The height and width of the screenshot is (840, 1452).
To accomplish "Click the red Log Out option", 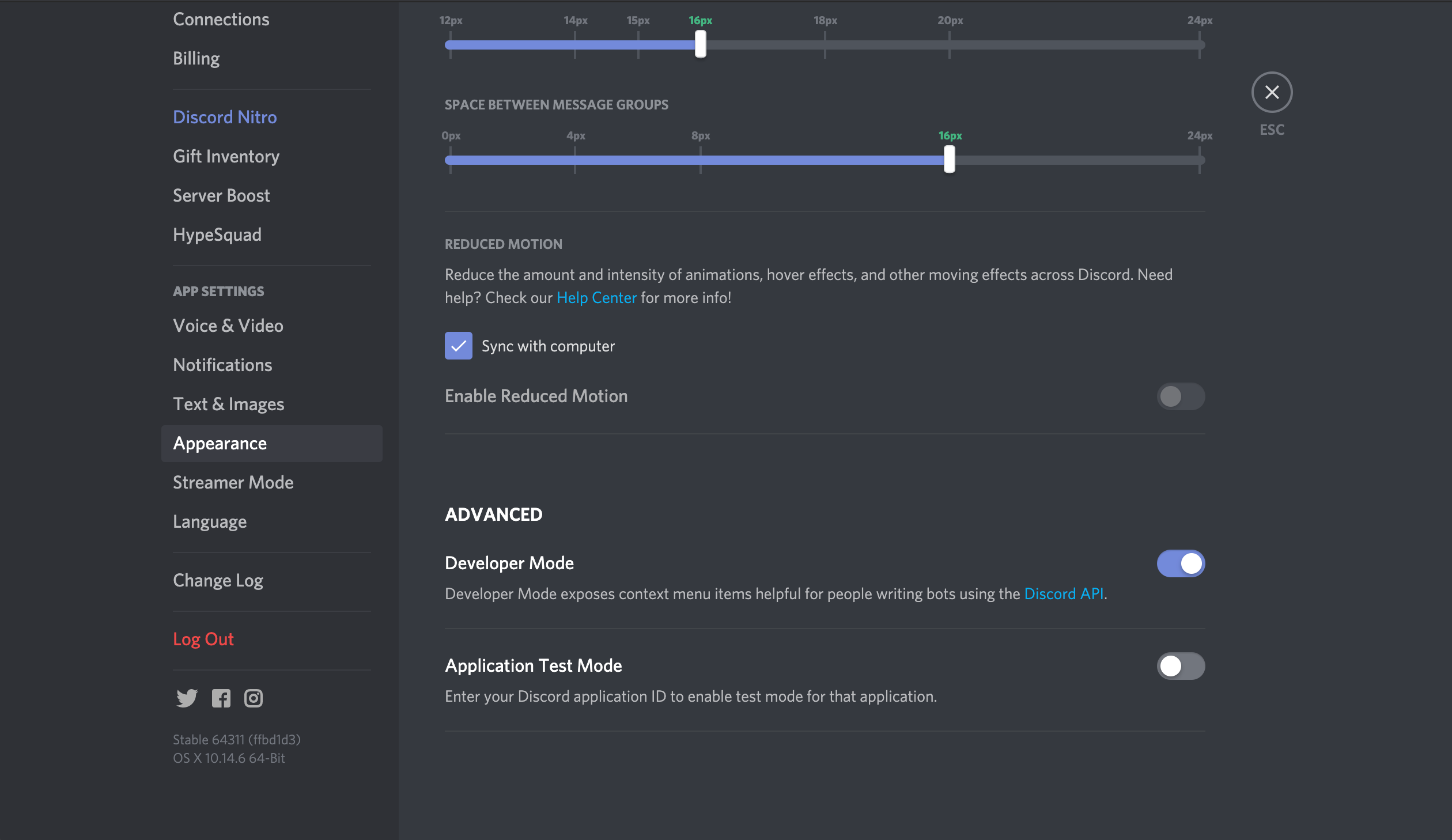I will (x=272, y=640).
